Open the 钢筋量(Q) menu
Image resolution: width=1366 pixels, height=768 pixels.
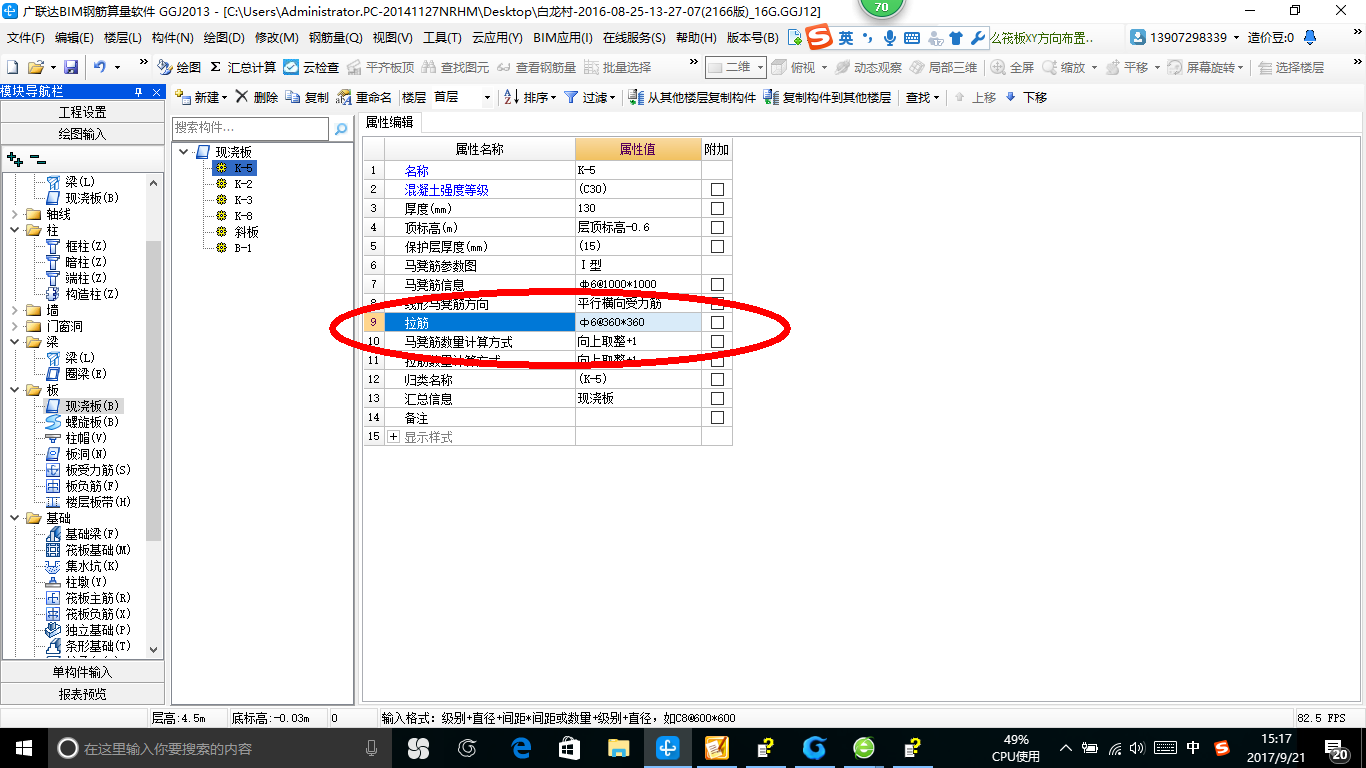click(x=335, y=38)
